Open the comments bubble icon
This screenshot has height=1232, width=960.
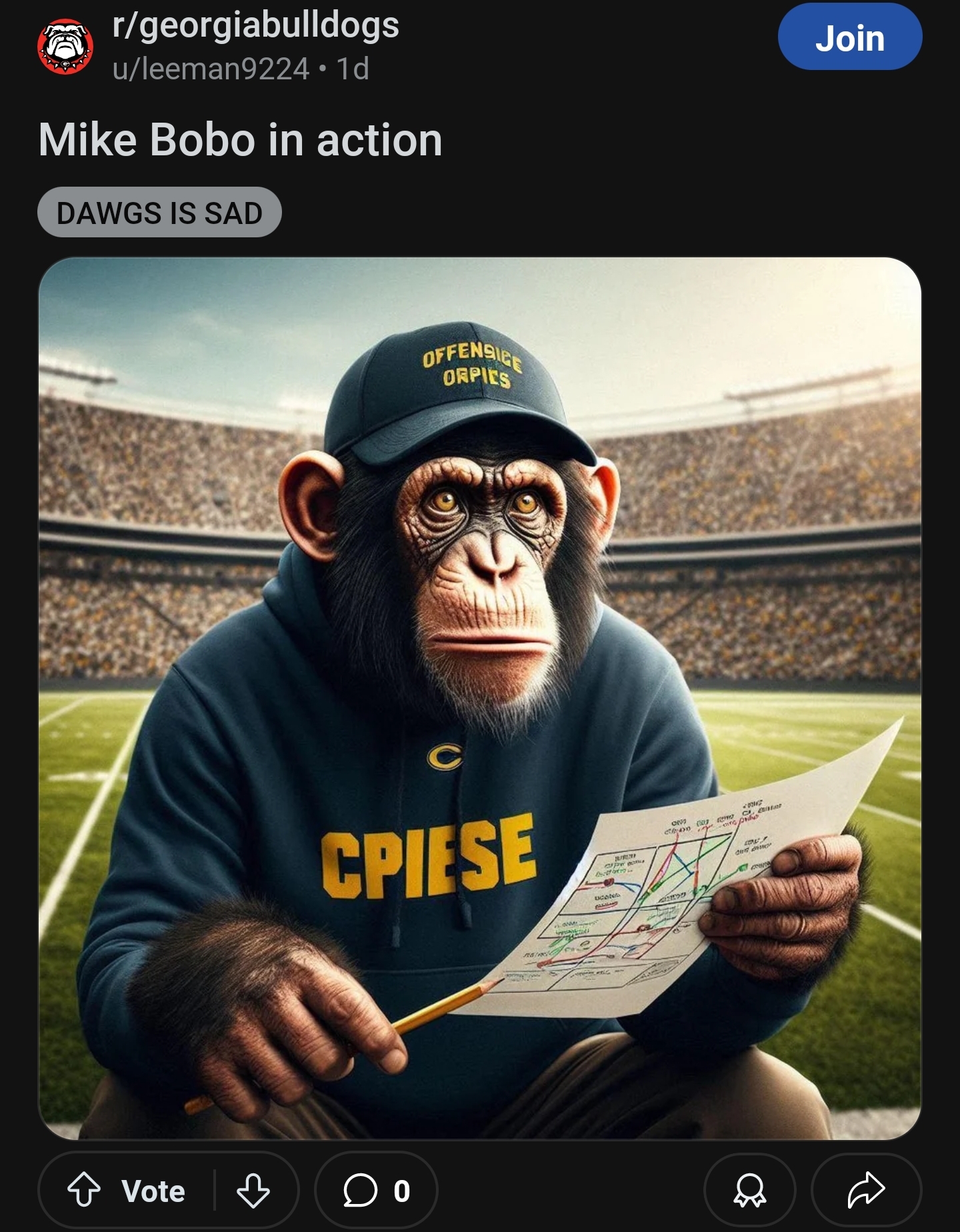click(360, 1191)
